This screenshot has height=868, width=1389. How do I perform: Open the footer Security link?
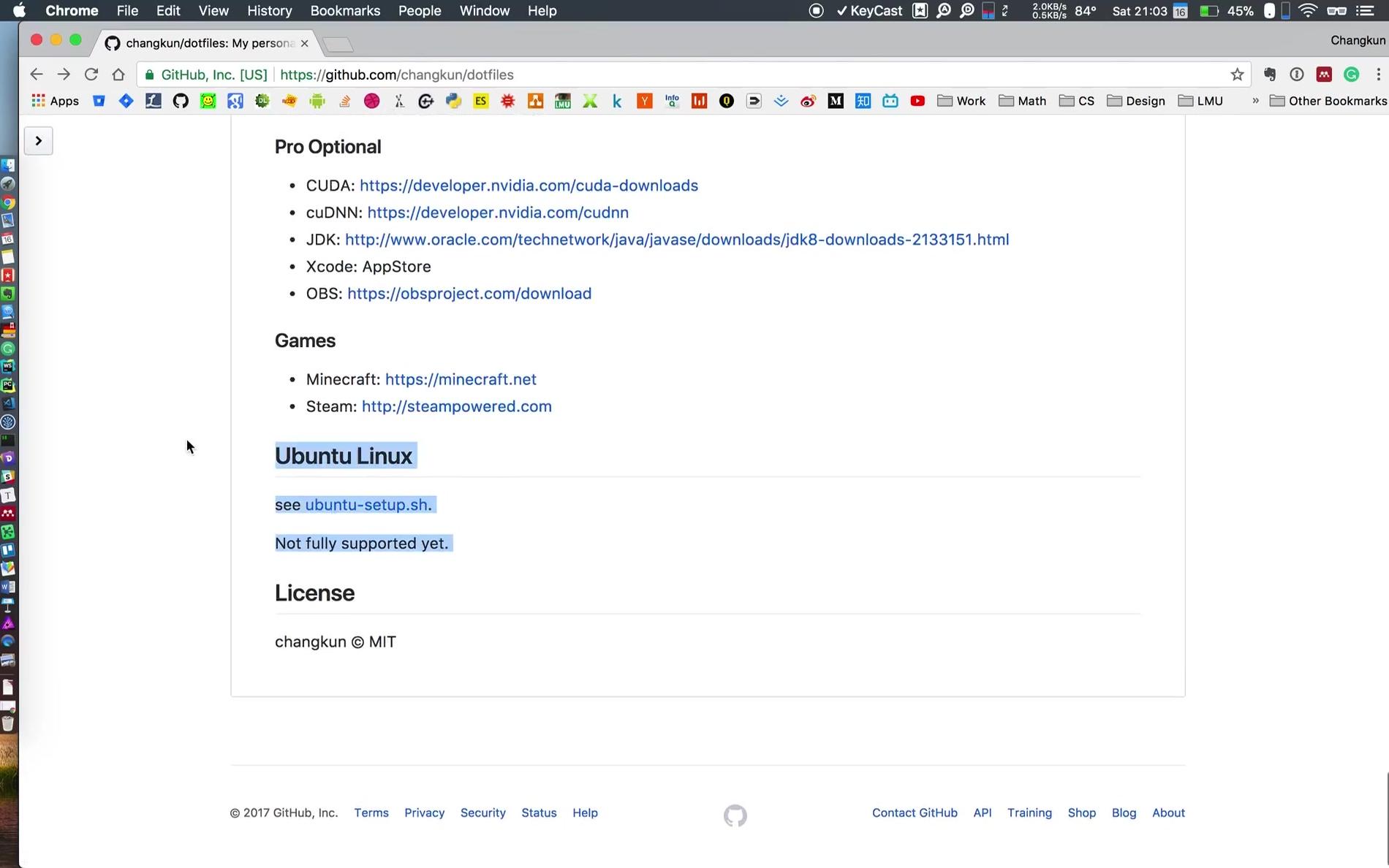(x=483, y=812)
